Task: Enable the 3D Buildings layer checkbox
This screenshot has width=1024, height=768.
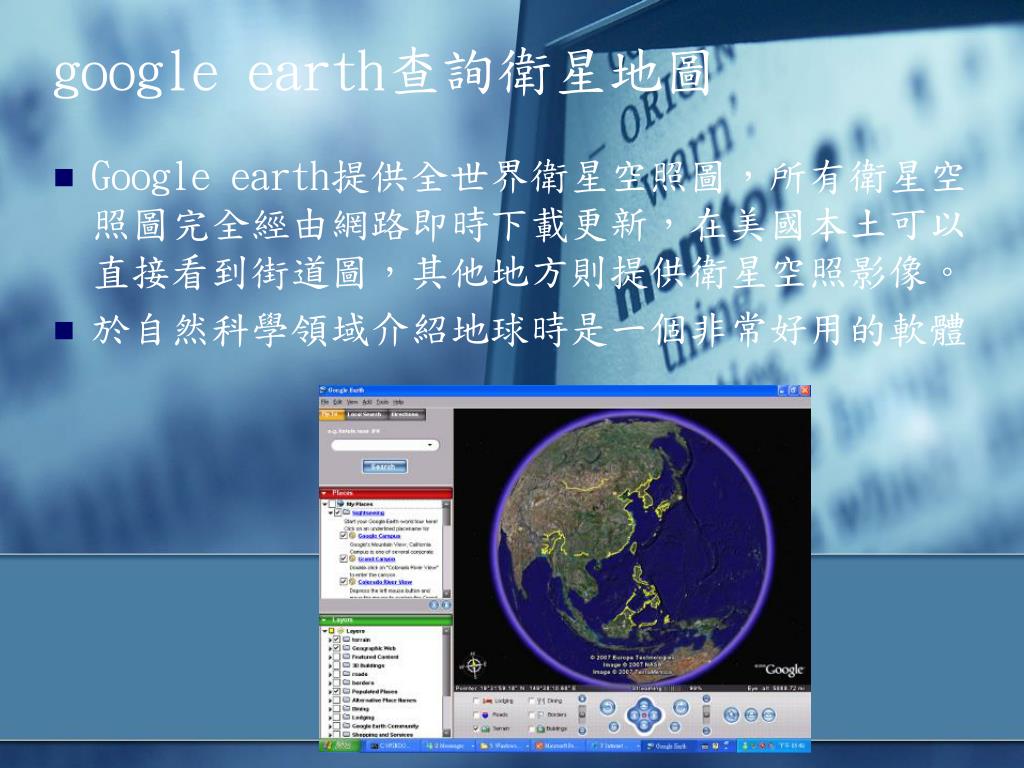Action: coord(336,665)
